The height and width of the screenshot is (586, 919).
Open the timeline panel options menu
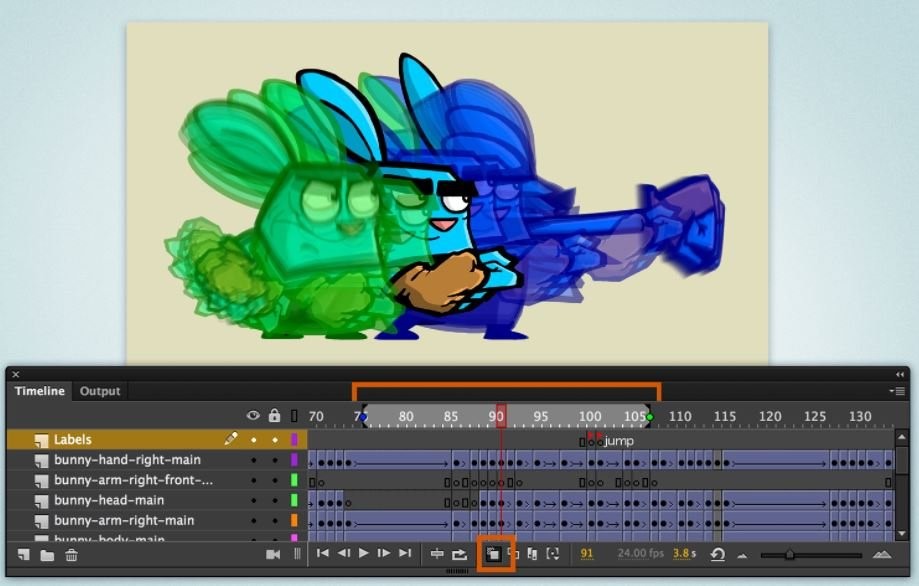coord(897,391)
